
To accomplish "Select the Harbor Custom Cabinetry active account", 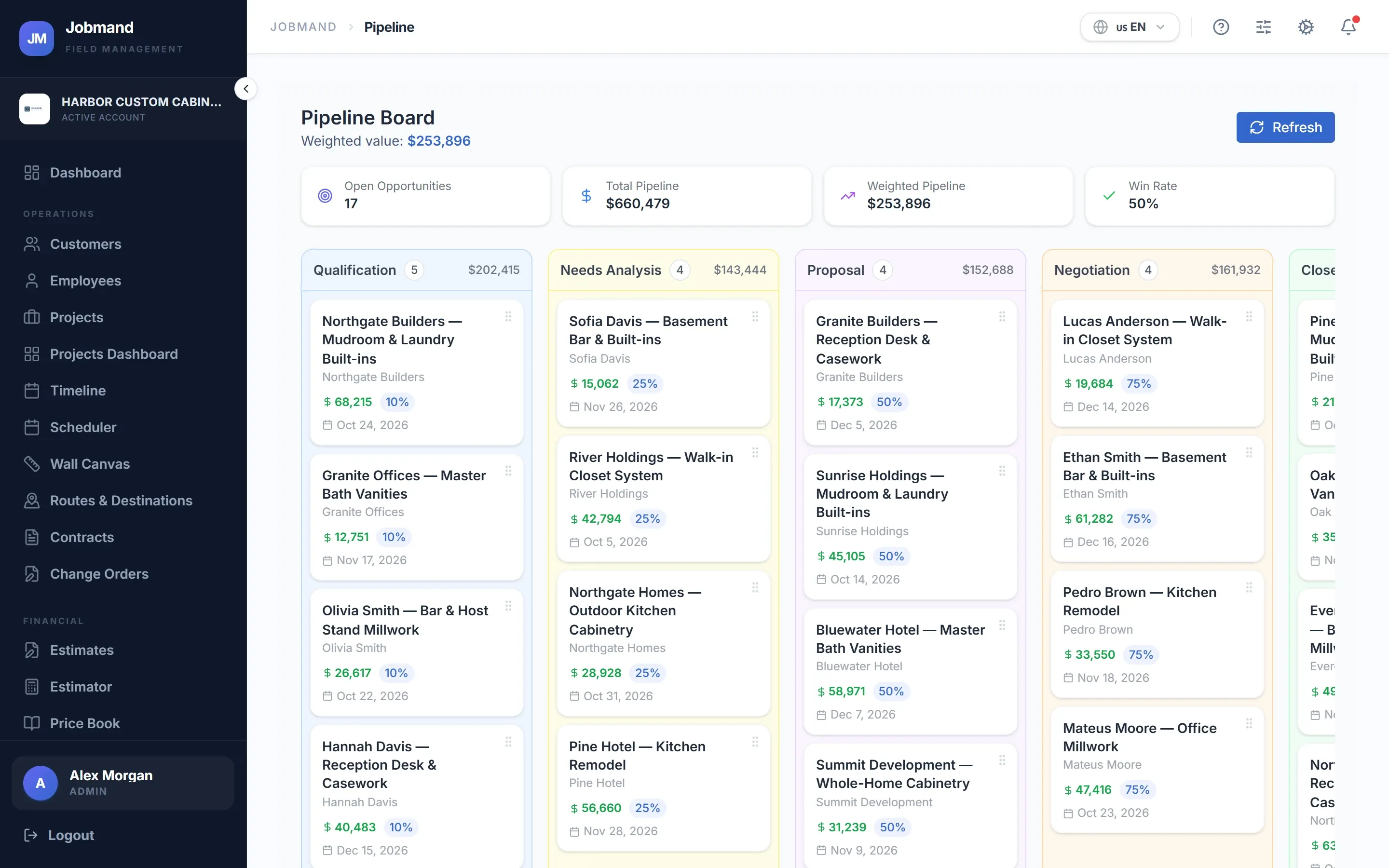I will 123,109.
